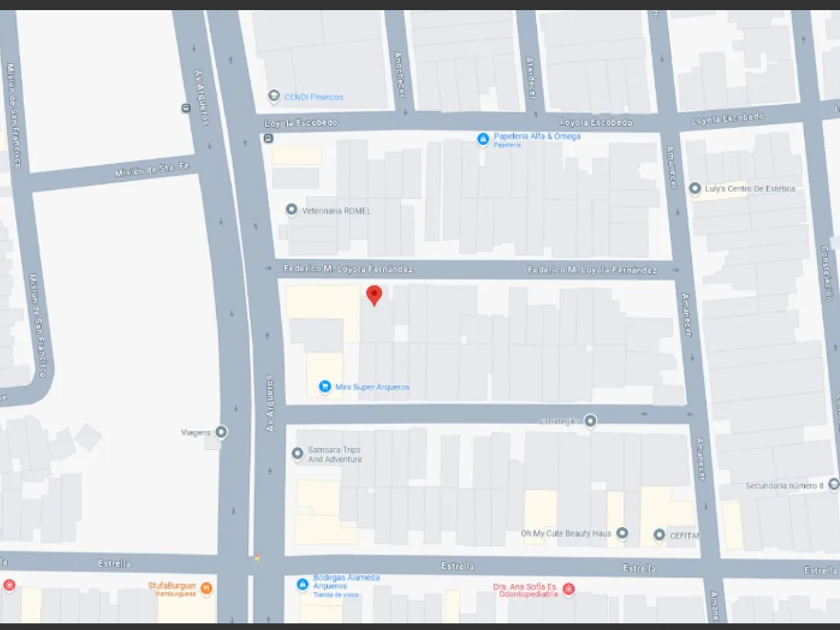Select the Dra. Ana Sofia odontopediatría icon

pyautogui.click(x=568, y=589)
